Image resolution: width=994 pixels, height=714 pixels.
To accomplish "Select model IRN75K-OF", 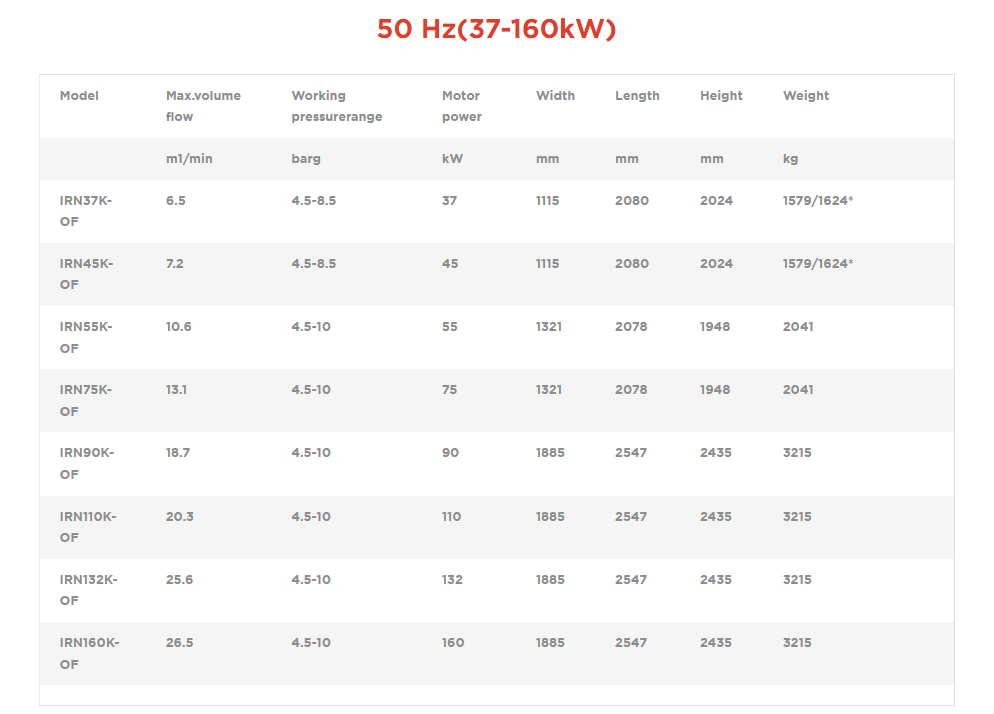I will [86, 400].
